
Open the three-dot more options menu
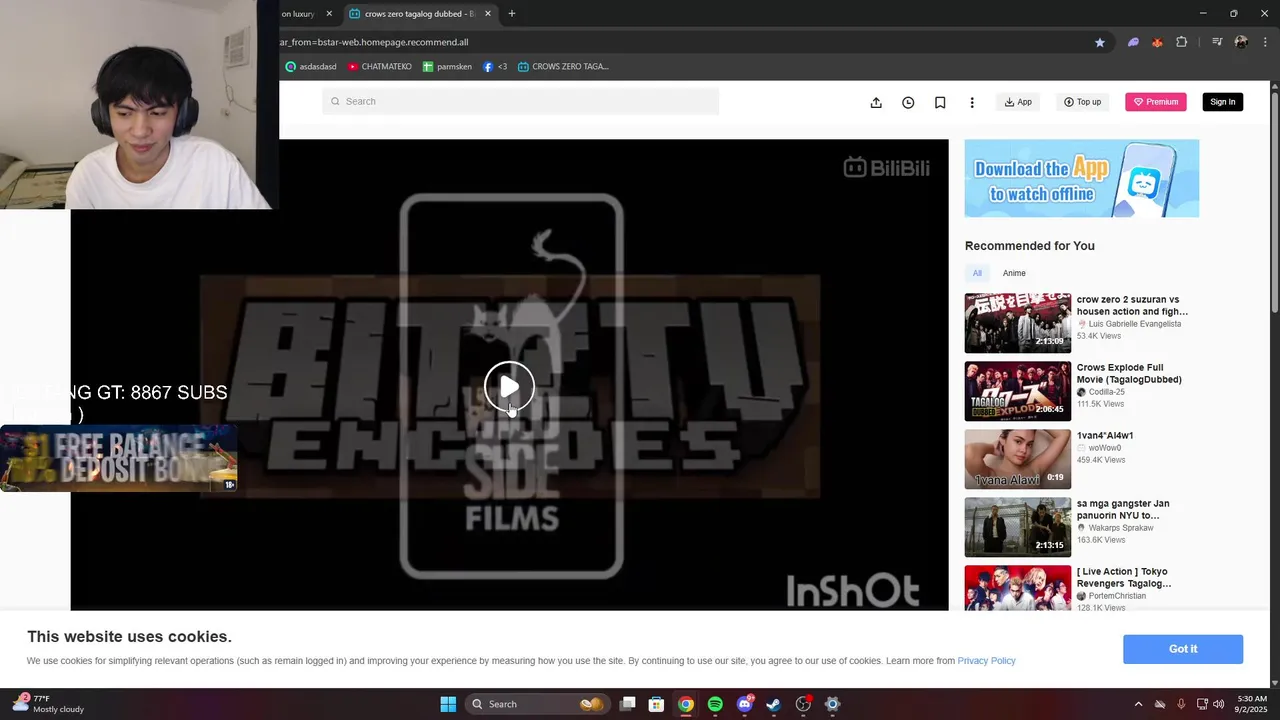click(x=972, y=102)
